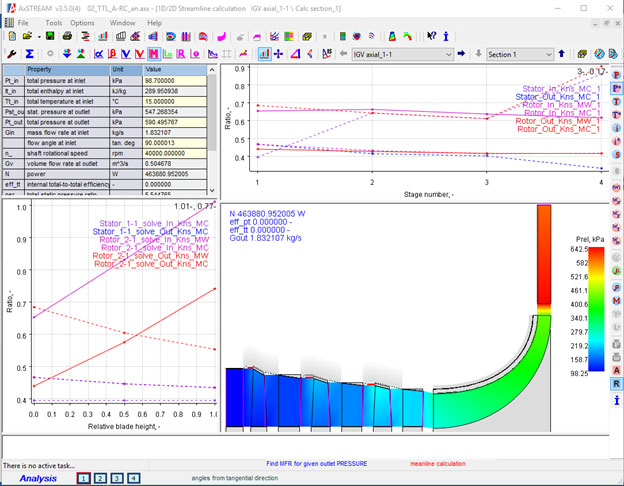This screenshot has width=624, height=486.
Task: Edit total pressure at inlet value 98.700000
Action: 175,81
